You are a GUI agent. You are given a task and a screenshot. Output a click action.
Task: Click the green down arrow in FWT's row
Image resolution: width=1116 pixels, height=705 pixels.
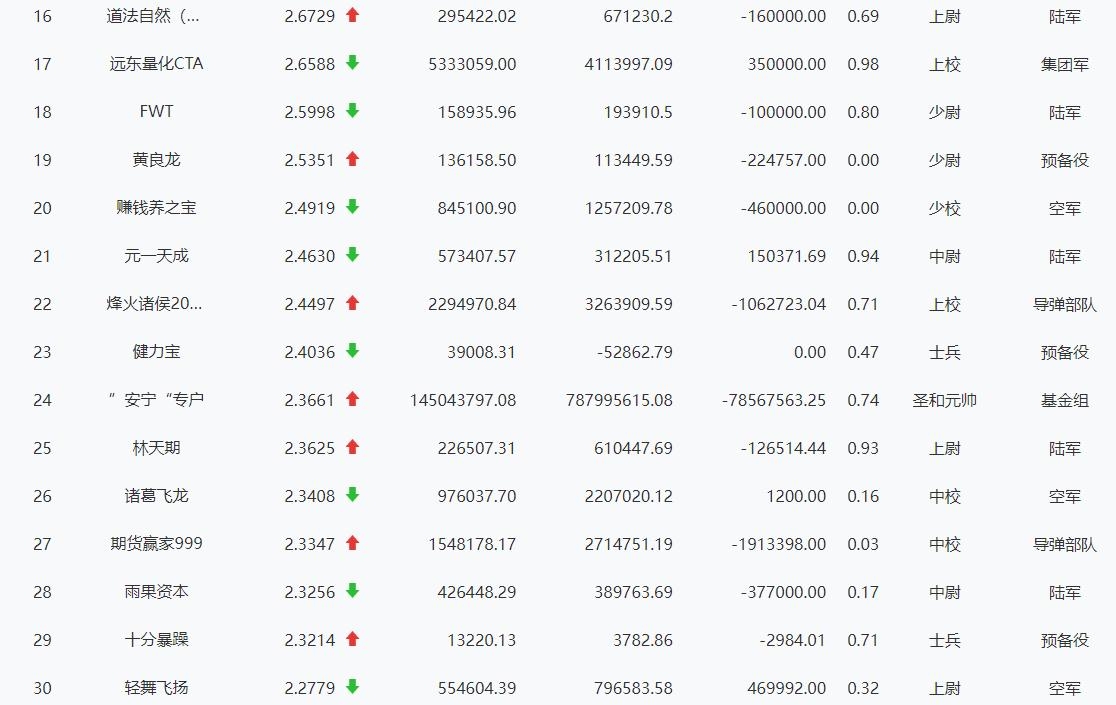(352, 111)
